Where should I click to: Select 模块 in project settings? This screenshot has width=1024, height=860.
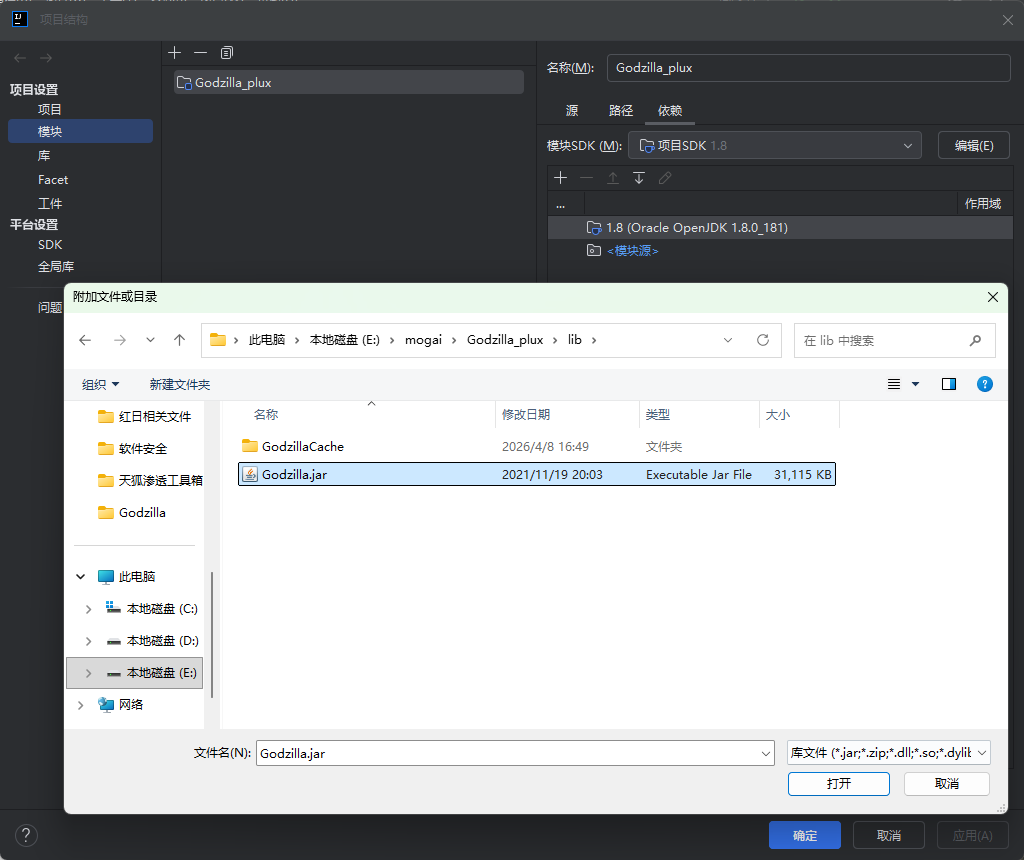(x=80, y=131)
